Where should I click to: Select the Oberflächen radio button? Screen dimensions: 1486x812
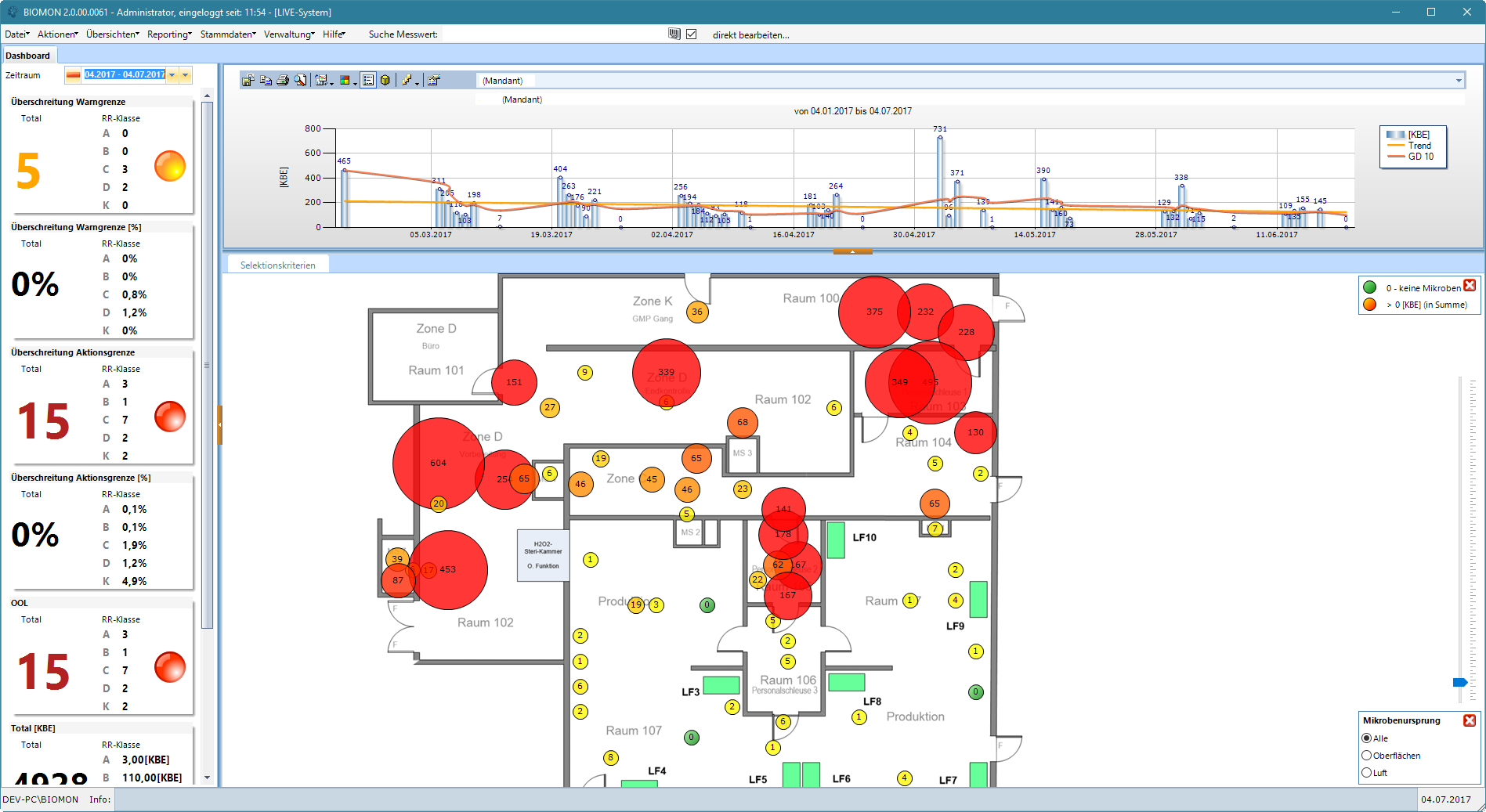click(x=1367, y=756)
